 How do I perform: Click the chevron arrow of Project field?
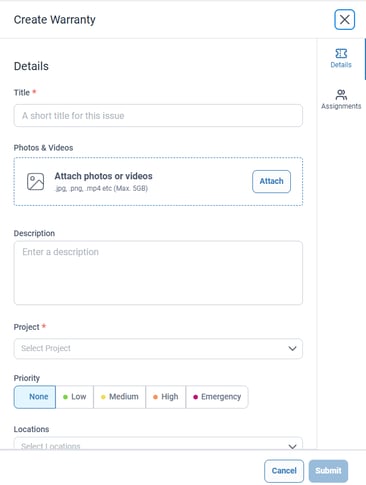(292, 349)
